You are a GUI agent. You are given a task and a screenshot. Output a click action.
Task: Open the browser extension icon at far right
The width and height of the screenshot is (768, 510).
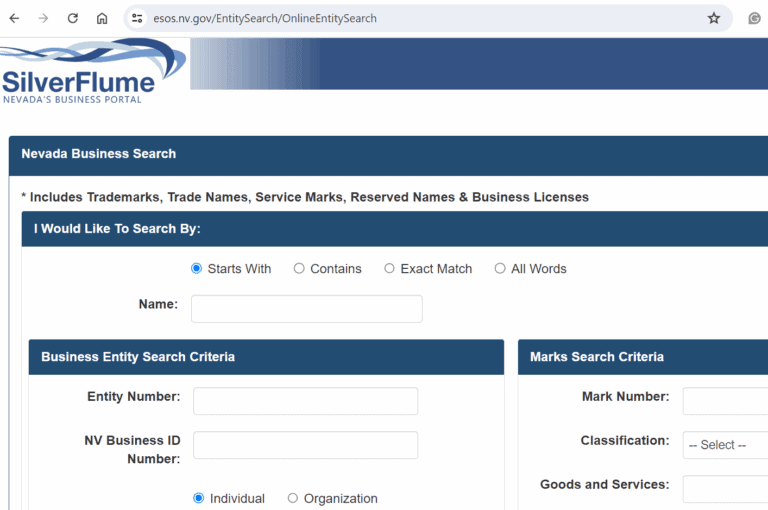point(754,18)
